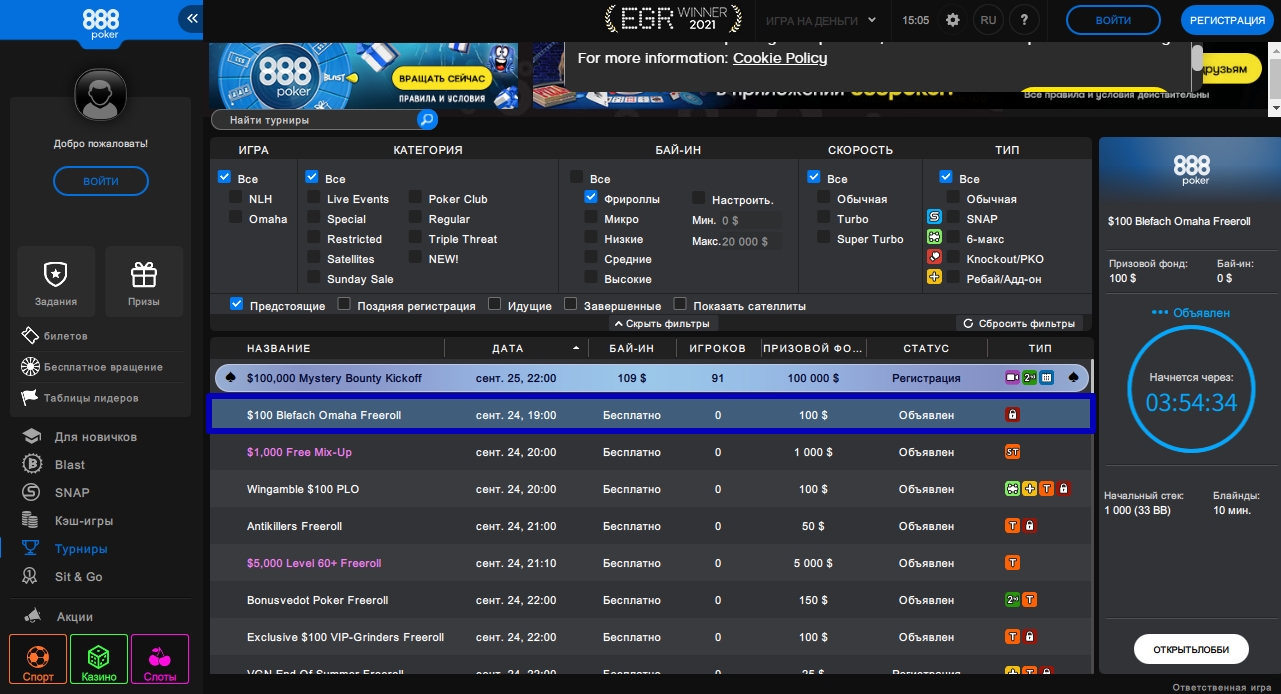Uncheck the Фрироллы buy-in checkbox
The width and height of the screenshot is (1281, 694).
click(x=591, y=197)
